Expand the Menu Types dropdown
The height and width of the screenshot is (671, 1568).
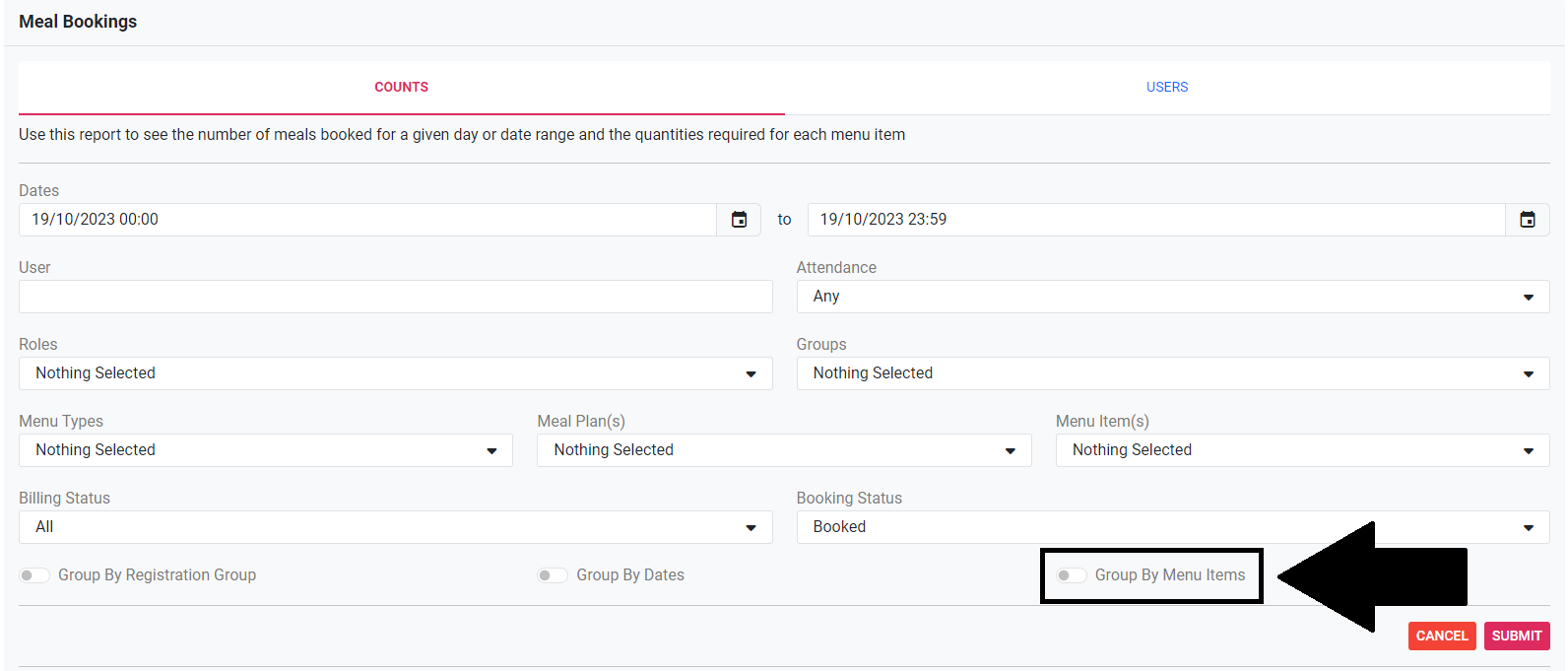(x=265, y=450)
